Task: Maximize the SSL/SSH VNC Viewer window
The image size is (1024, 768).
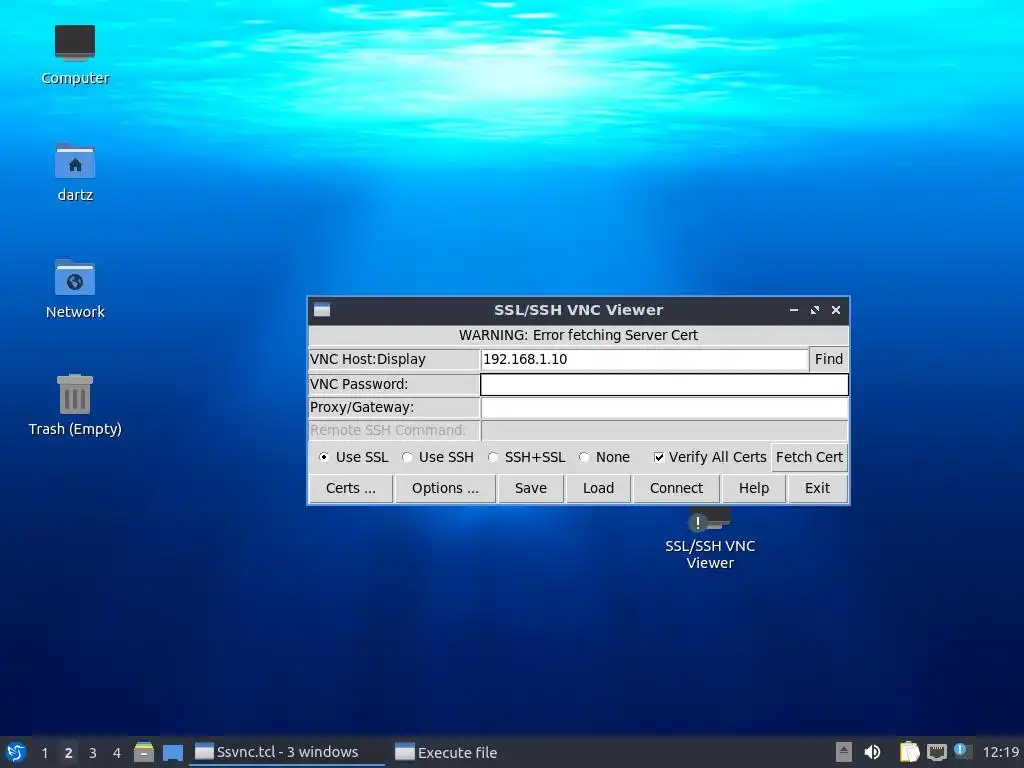Action: point(814,310)
